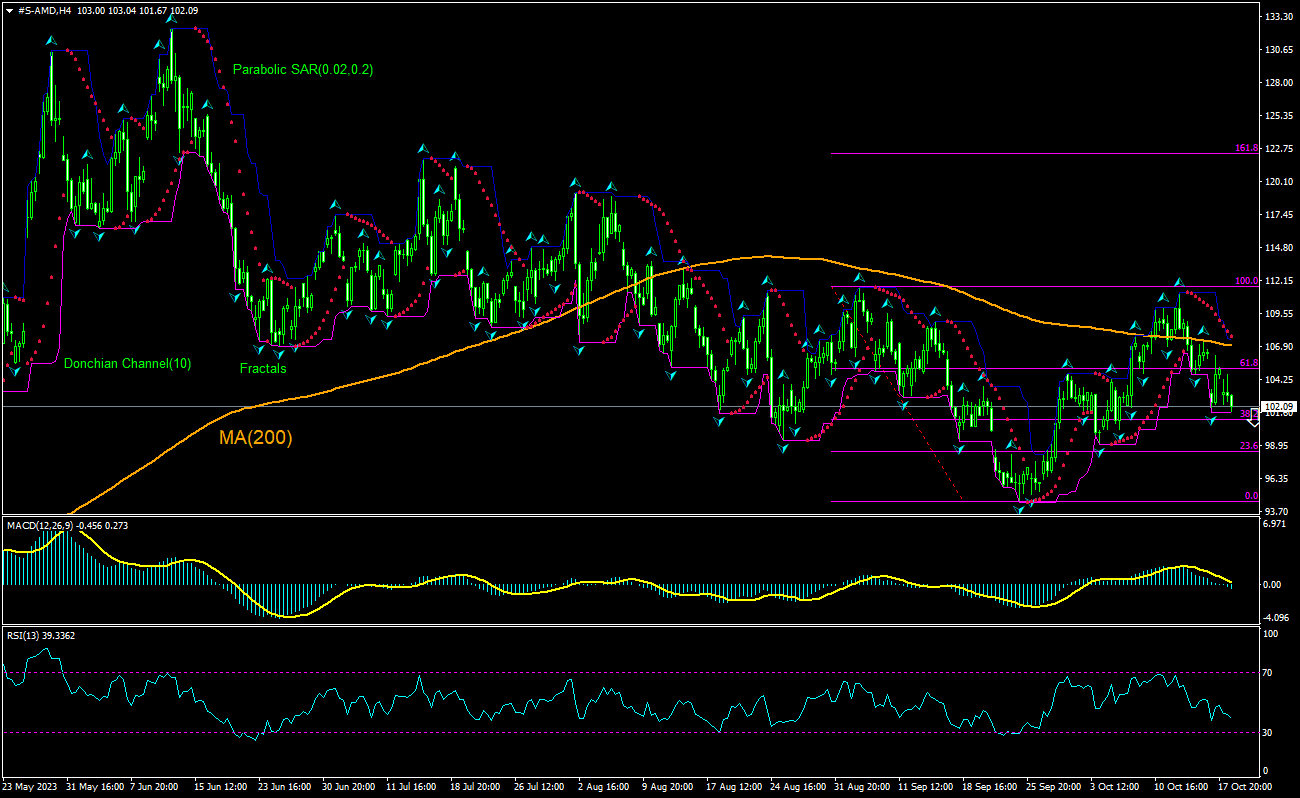Image resolution: width=1300 pixels, height=798 pixels.
Task: Select the Fractals indicator label
Action: tap(262, 369)
